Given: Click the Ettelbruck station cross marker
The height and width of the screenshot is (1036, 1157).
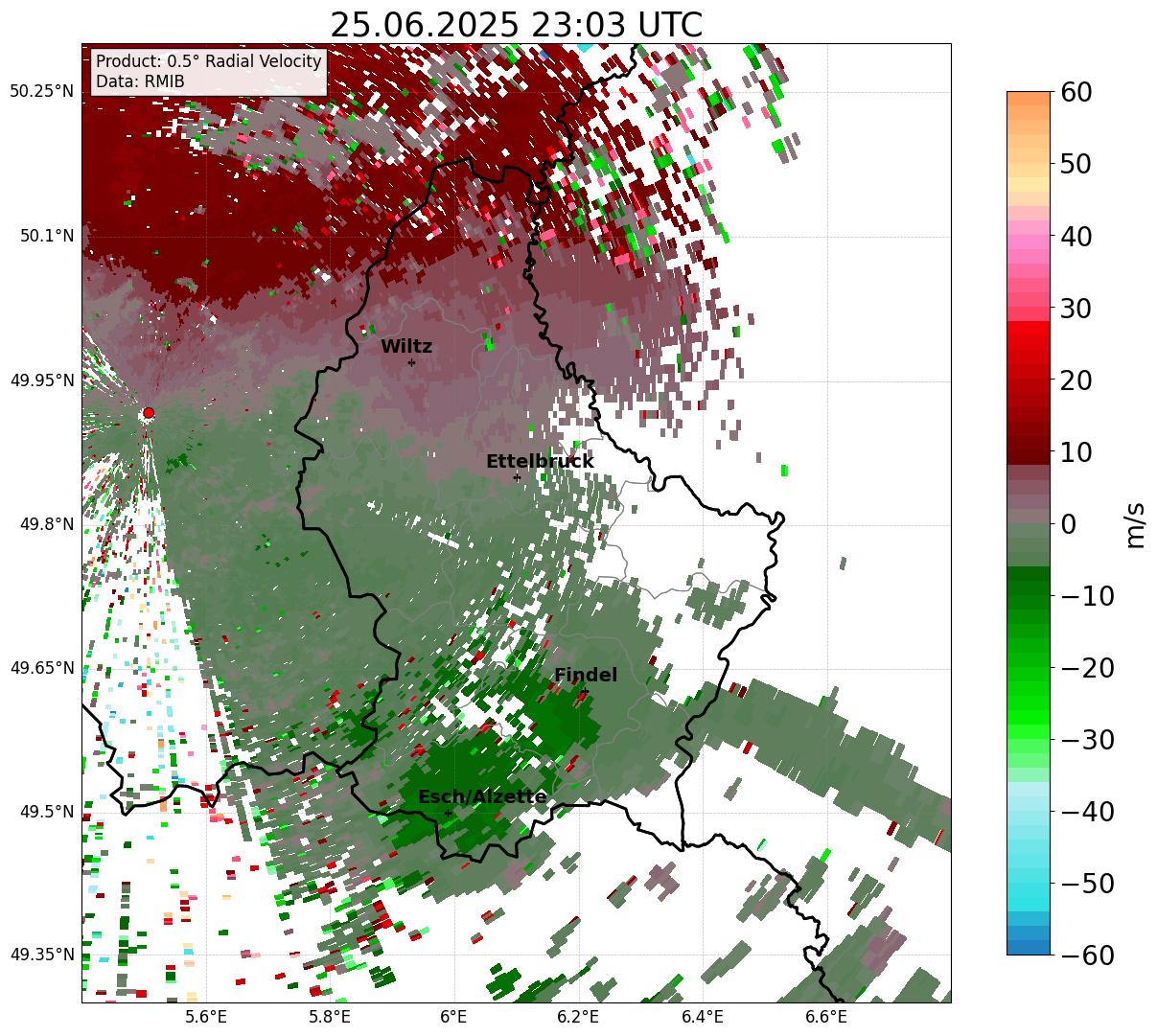Looking at the screenshot, I should pyautogui.click(x=517, y=477).
